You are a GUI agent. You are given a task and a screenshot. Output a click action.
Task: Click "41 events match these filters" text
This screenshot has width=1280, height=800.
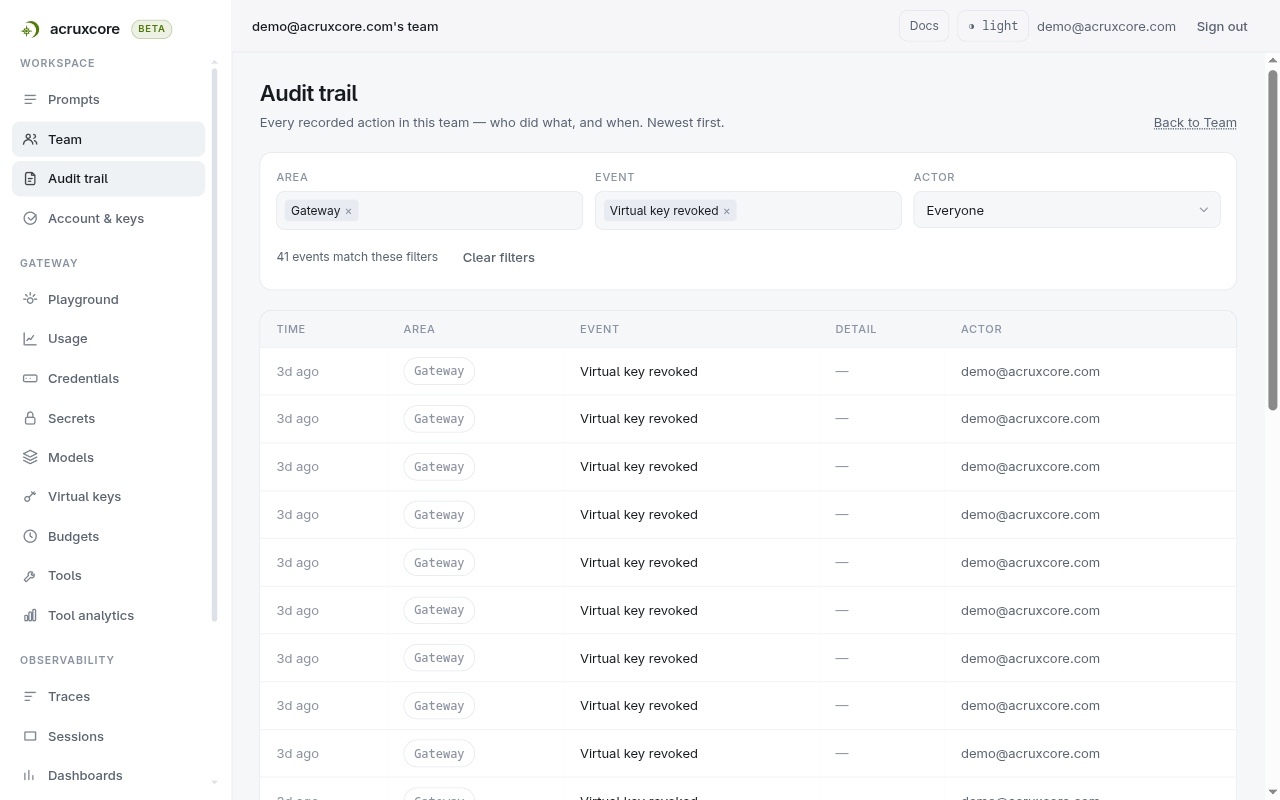point(357,257)
